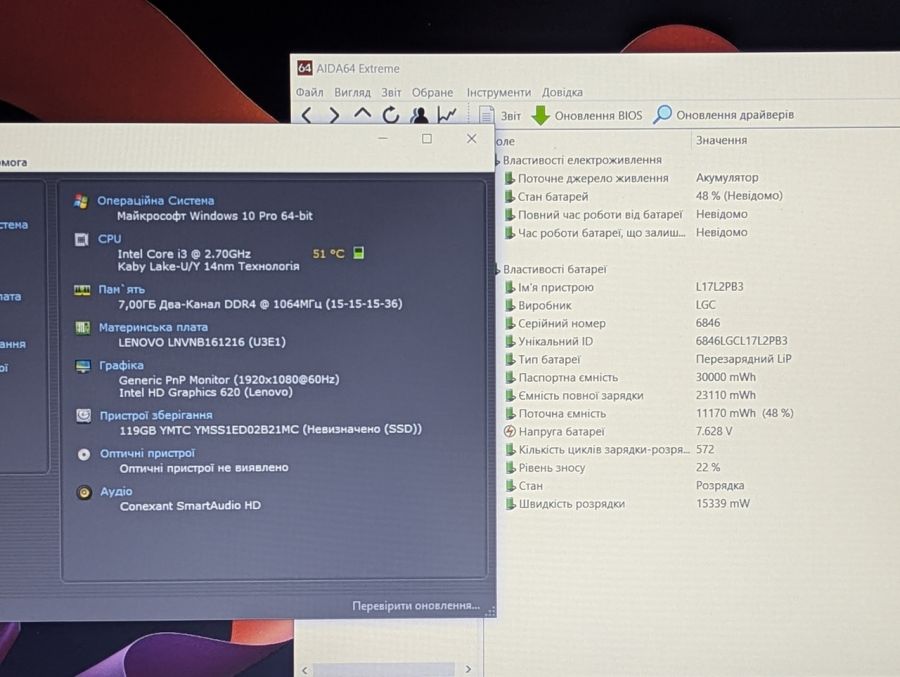Viewport: 900px width, 677px height.
Task: Select the Тип батареї row
Action: pyautogui.click(x=647, y=359)
